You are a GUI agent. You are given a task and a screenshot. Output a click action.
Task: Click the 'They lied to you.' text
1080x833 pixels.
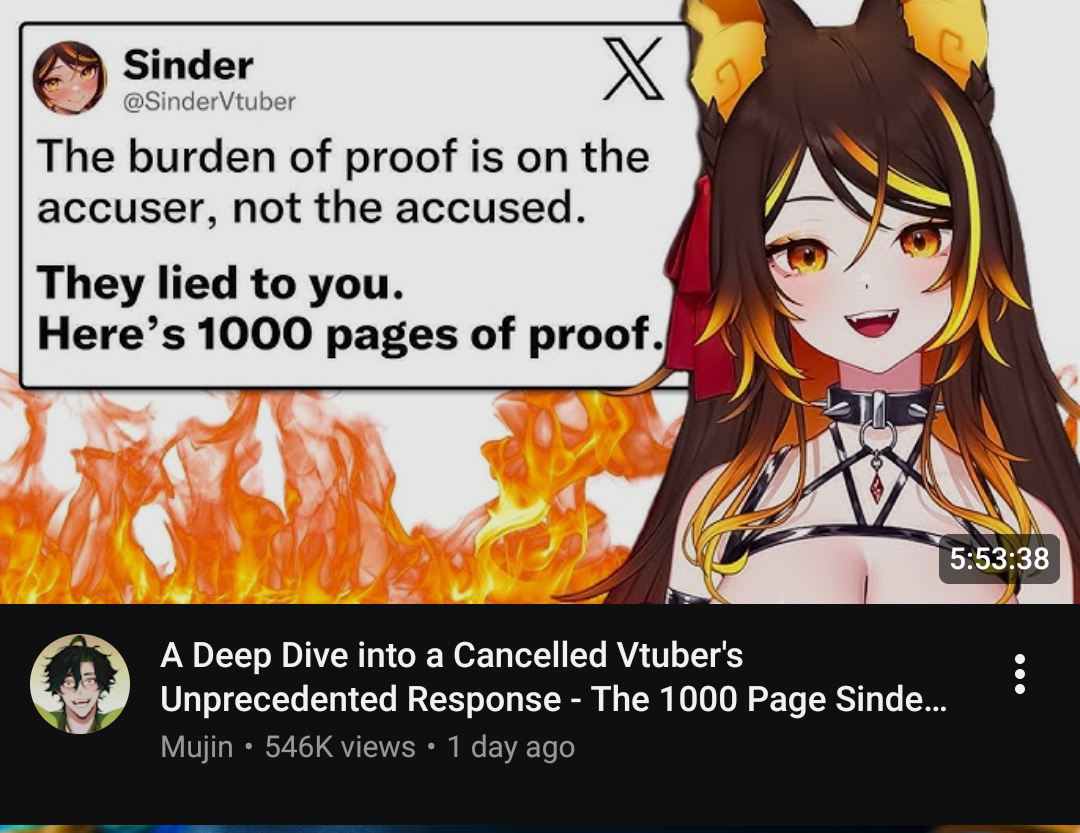[220, 284]
